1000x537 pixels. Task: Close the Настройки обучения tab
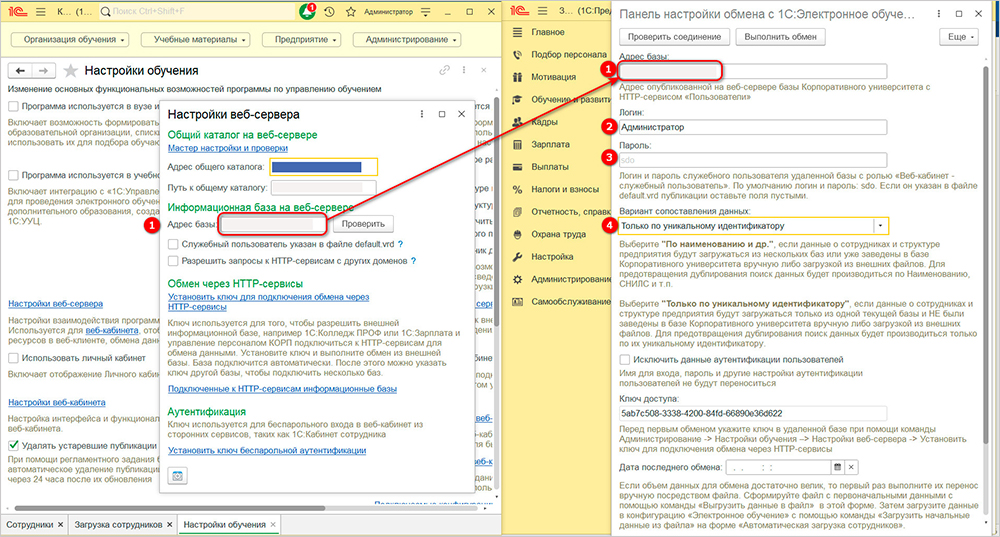(x=273, y=524)
